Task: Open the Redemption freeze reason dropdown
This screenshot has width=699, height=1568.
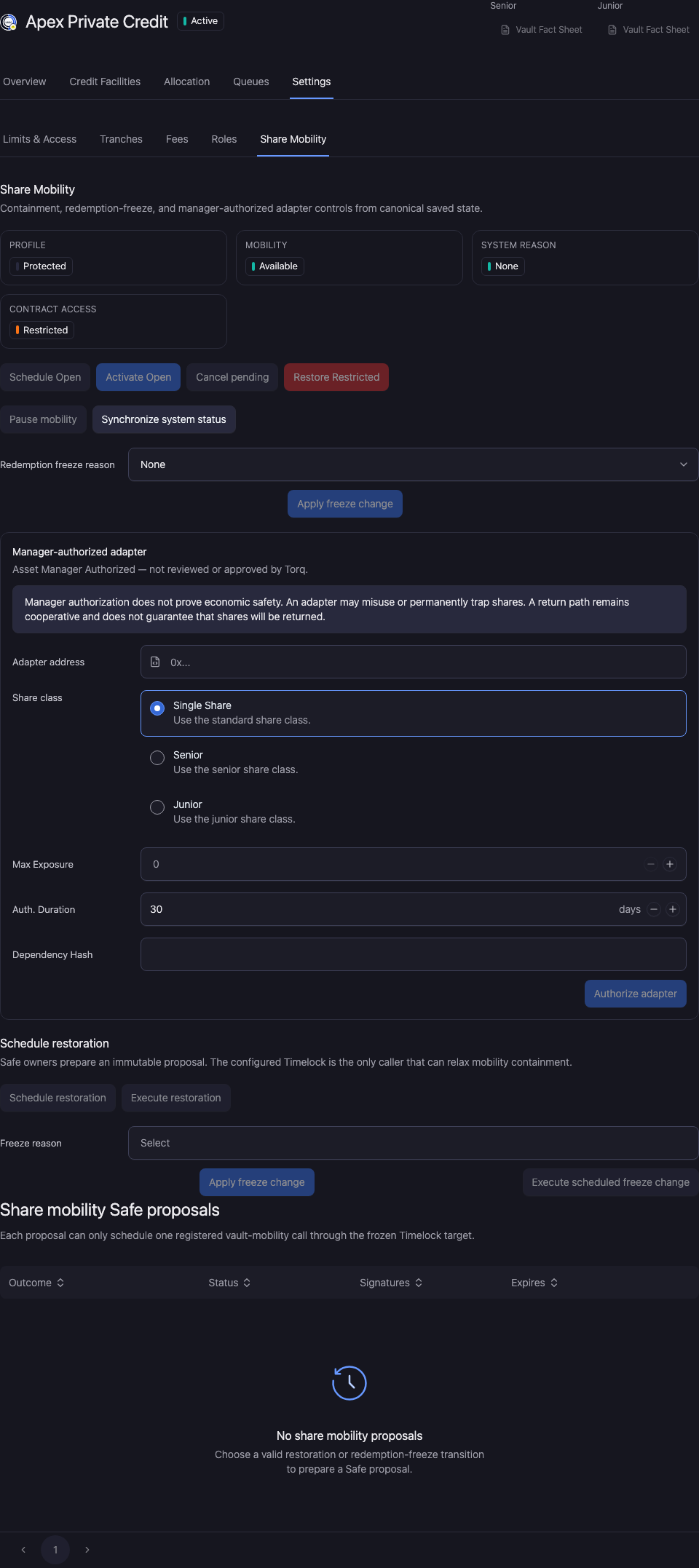Action: (x=414, y=464)
